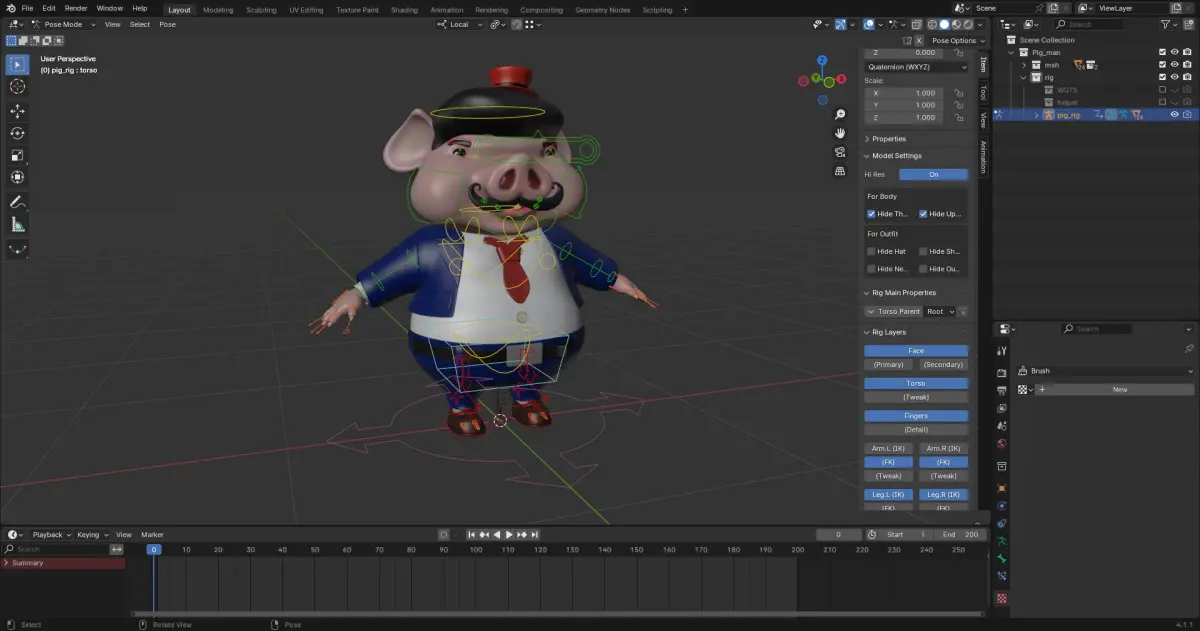Image resolution: width=1200 pixels, height=631 pixels.
Task: Click the Arm.L (IK) rig layer button
Action: pos(888,448)
